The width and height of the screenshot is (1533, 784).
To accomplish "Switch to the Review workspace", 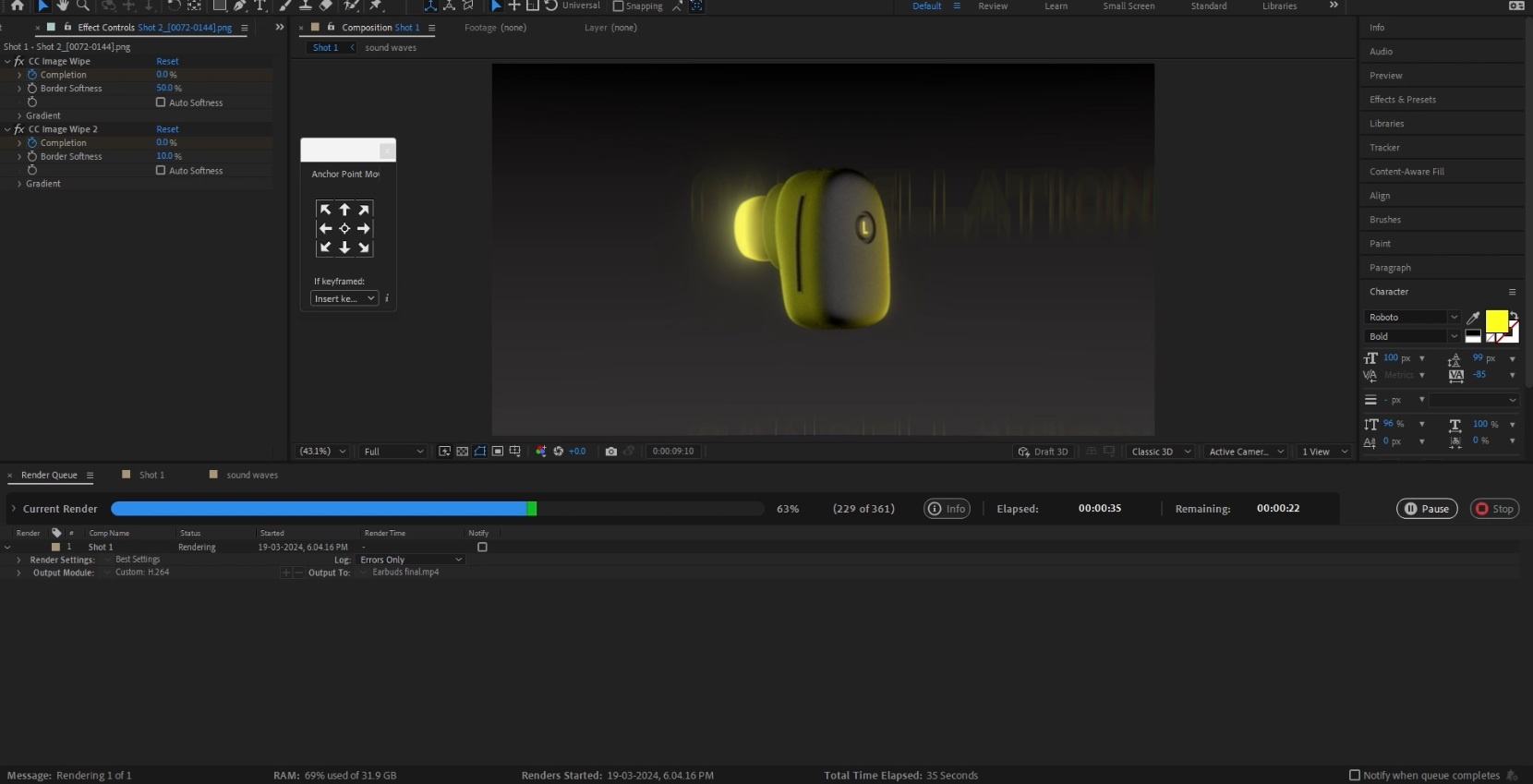I will pos(993,6).
